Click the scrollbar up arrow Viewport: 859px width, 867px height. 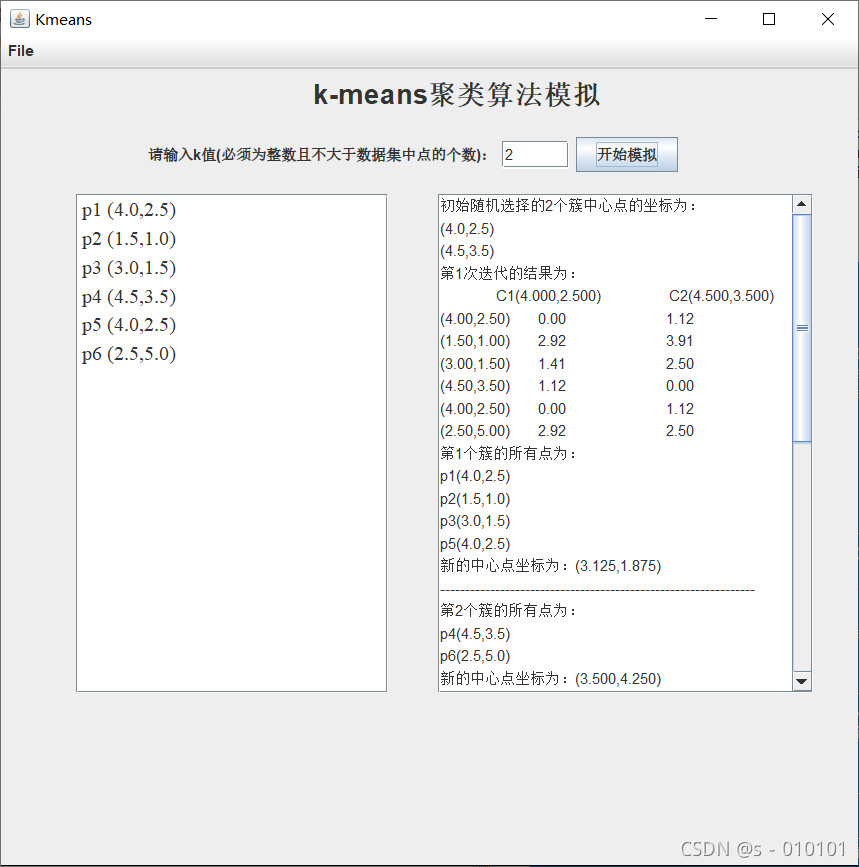pyautogui.click(x=802, y=203)
